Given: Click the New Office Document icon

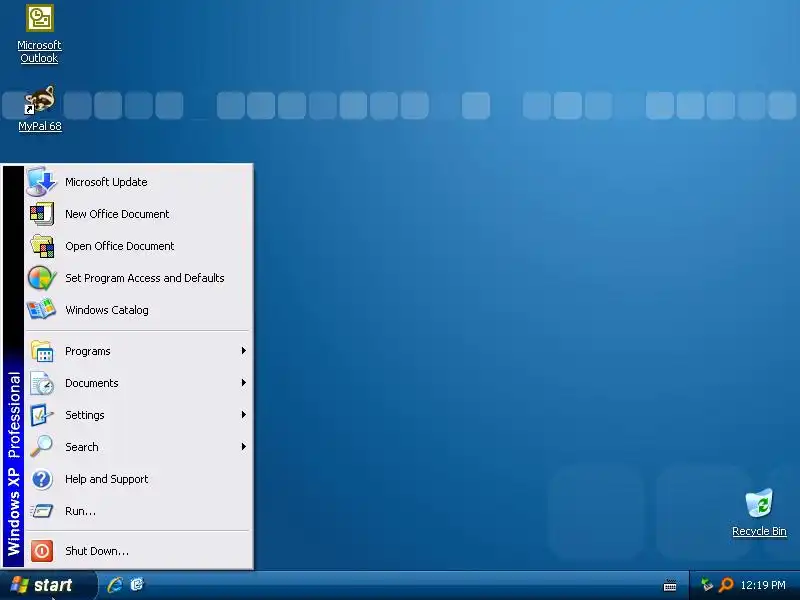Looking at the screenshot, I should click(41, 214).
